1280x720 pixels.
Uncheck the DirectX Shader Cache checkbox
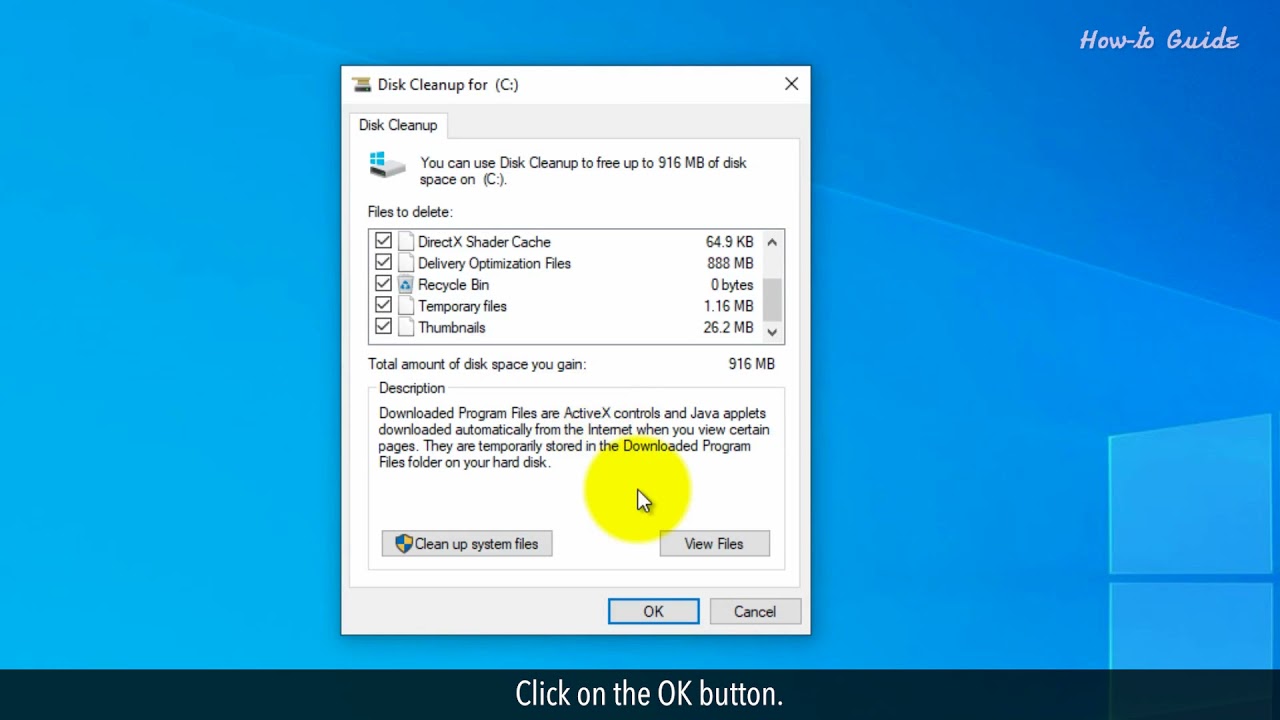(x=383, y=242)
